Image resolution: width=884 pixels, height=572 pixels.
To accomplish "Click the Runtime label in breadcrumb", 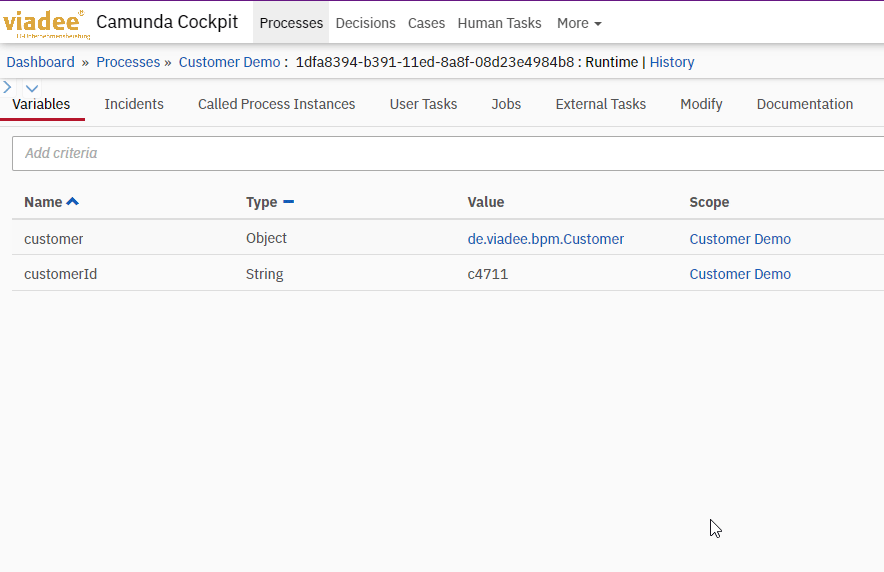I will click(612, 62).
